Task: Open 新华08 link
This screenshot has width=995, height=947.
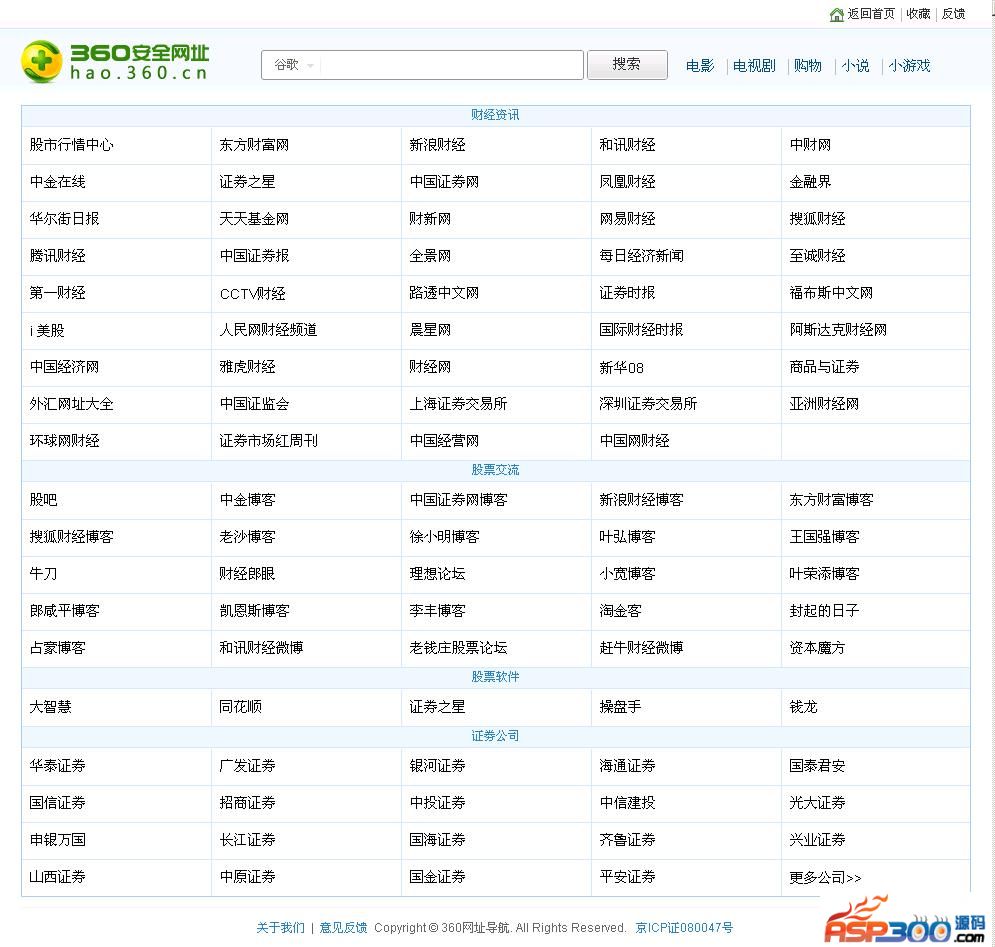Action: pyautogui.click(x=621, y=368)
